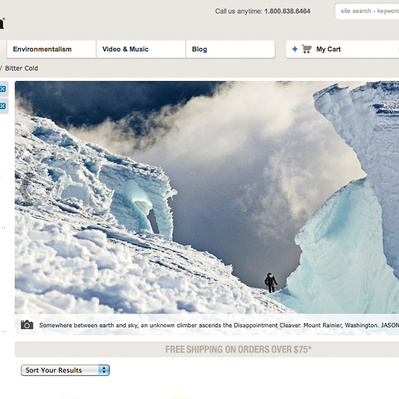Focus the site search keyword field
Viewport: 399px width, 399px height.
tap(367, 11)
